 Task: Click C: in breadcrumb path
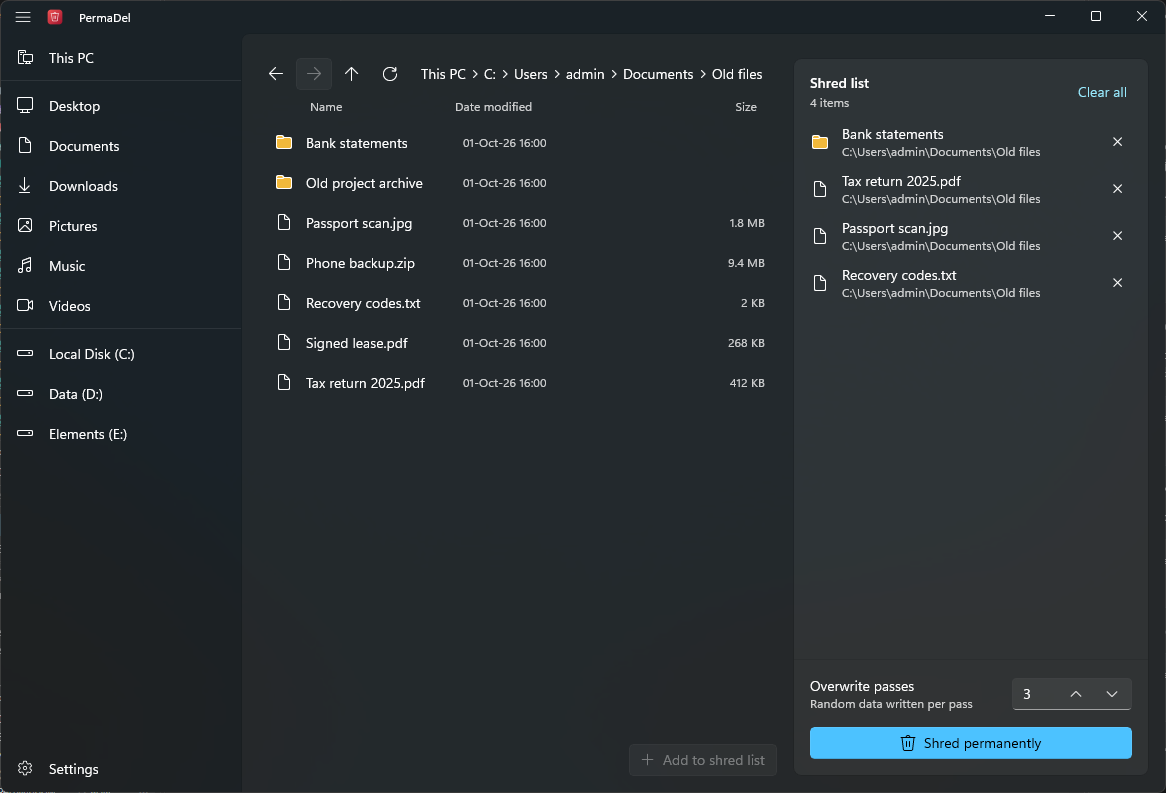pyautogui.click(x=489, y=74)
